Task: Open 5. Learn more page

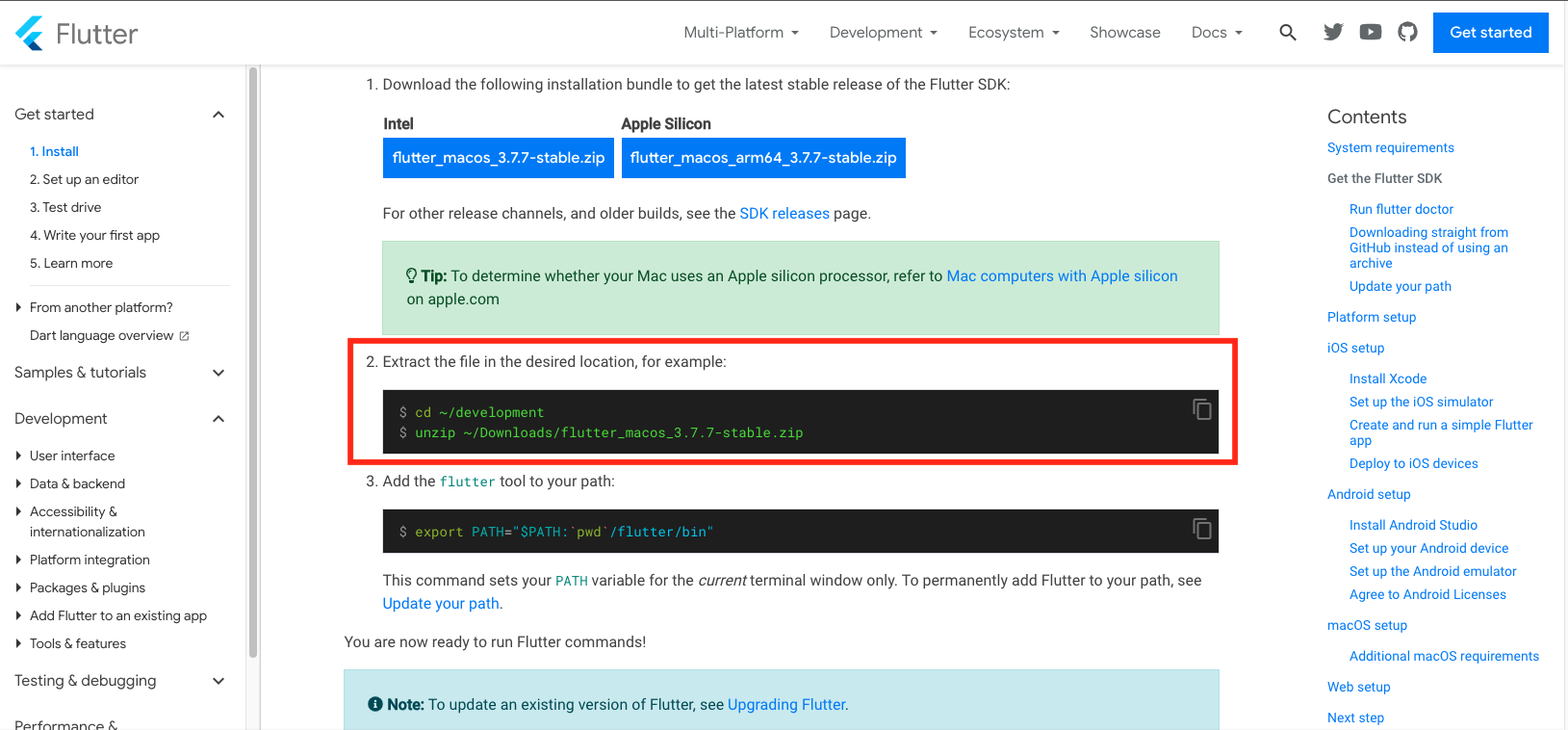Action: click(71, 263)
